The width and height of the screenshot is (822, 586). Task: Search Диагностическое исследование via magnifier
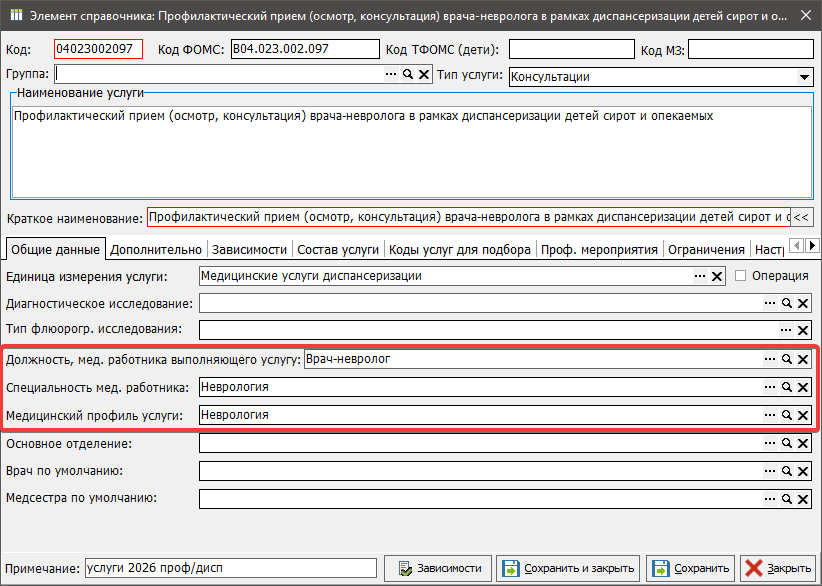coord(786,303)
